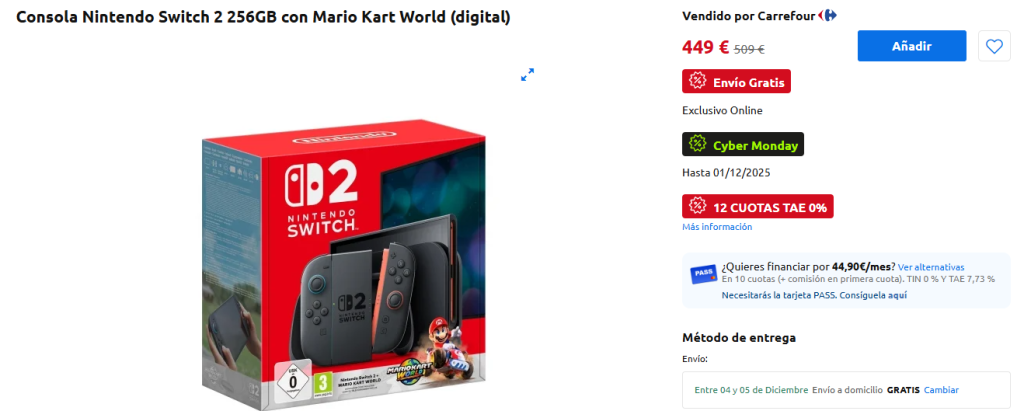This screenshot has height=411, width=1024.
Task: Click the Cyber Monday black badge
Action: pos(743,144)
